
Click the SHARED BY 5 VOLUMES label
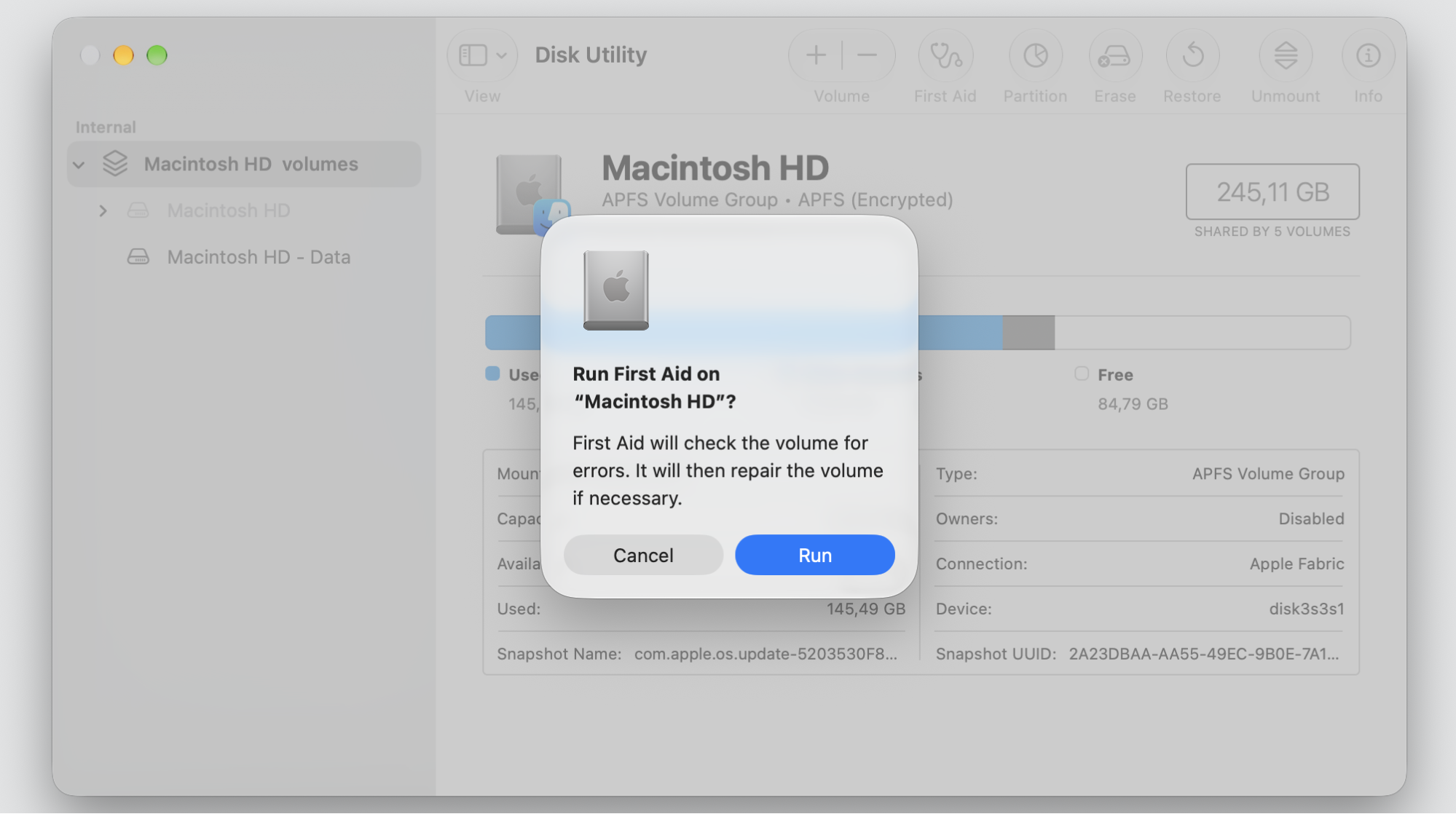click(1272, 232)
